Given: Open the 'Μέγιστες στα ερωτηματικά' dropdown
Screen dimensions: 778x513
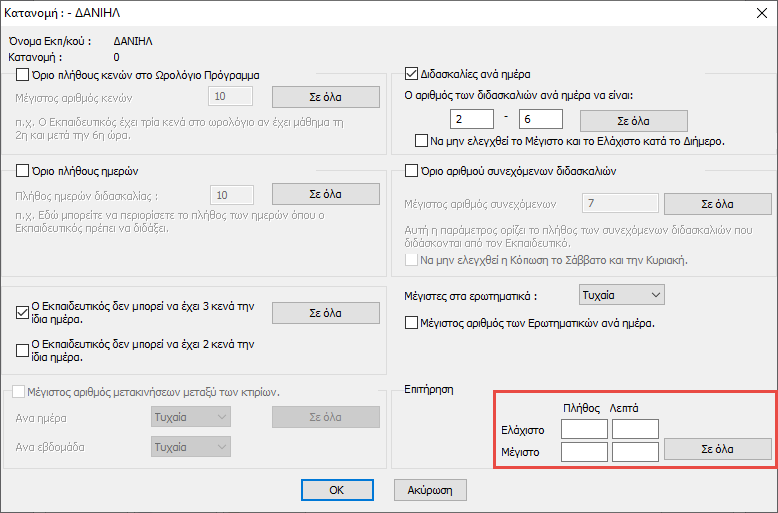Looking at the screenshot, I should click(621, 295).
